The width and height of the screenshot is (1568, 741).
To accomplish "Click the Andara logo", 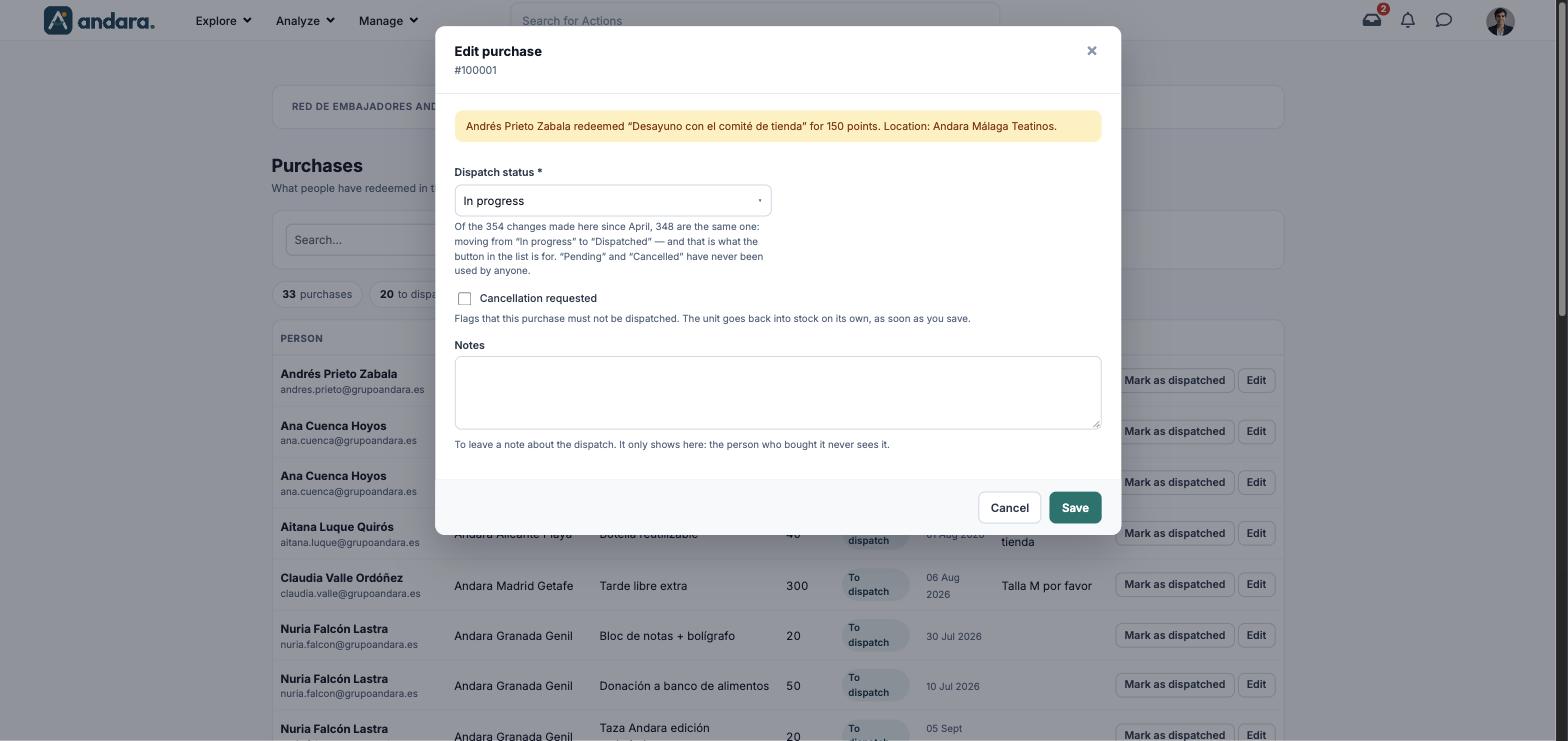I will point(99,20).
